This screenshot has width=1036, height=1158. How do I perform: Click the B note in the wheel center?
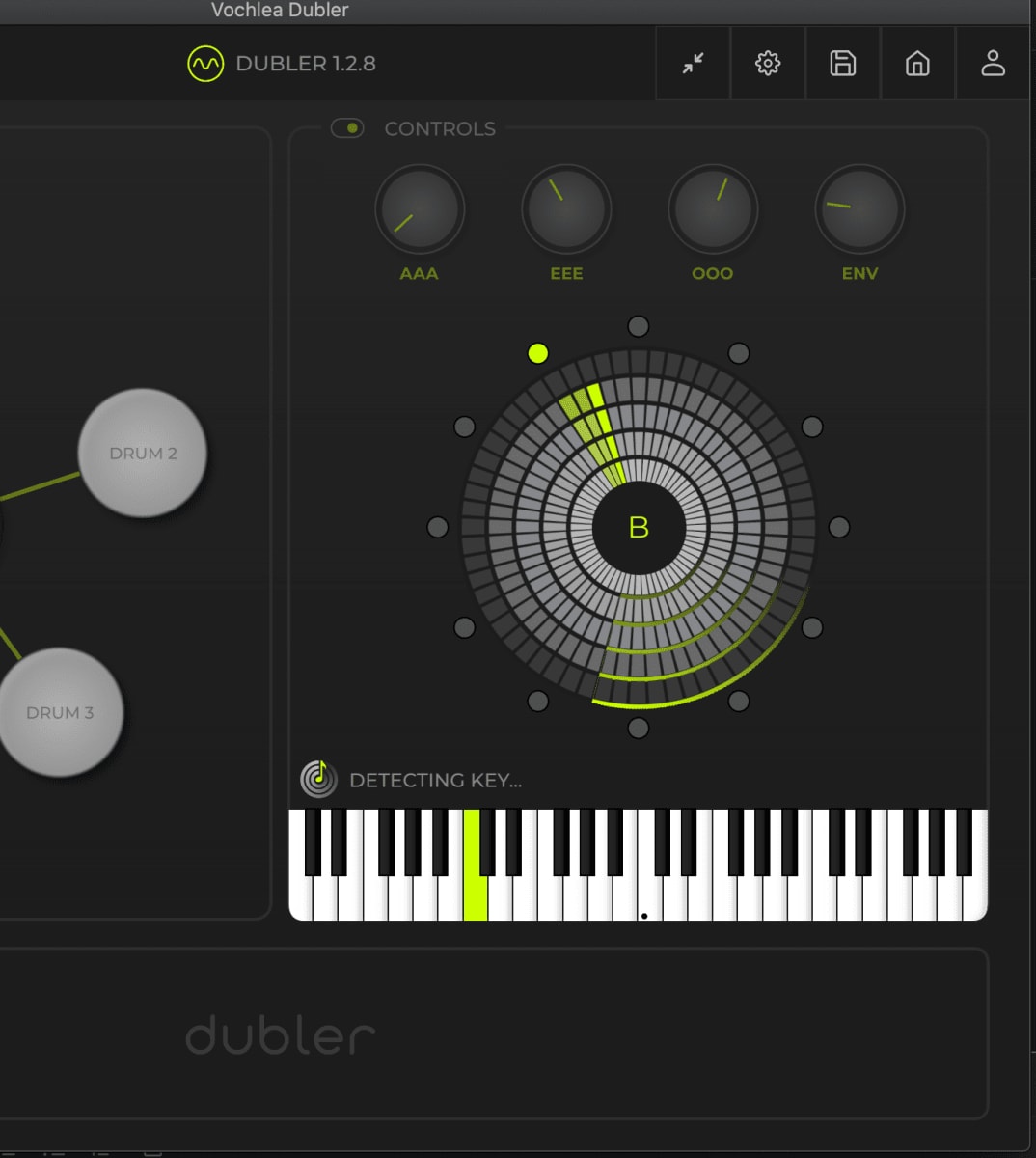639,527
